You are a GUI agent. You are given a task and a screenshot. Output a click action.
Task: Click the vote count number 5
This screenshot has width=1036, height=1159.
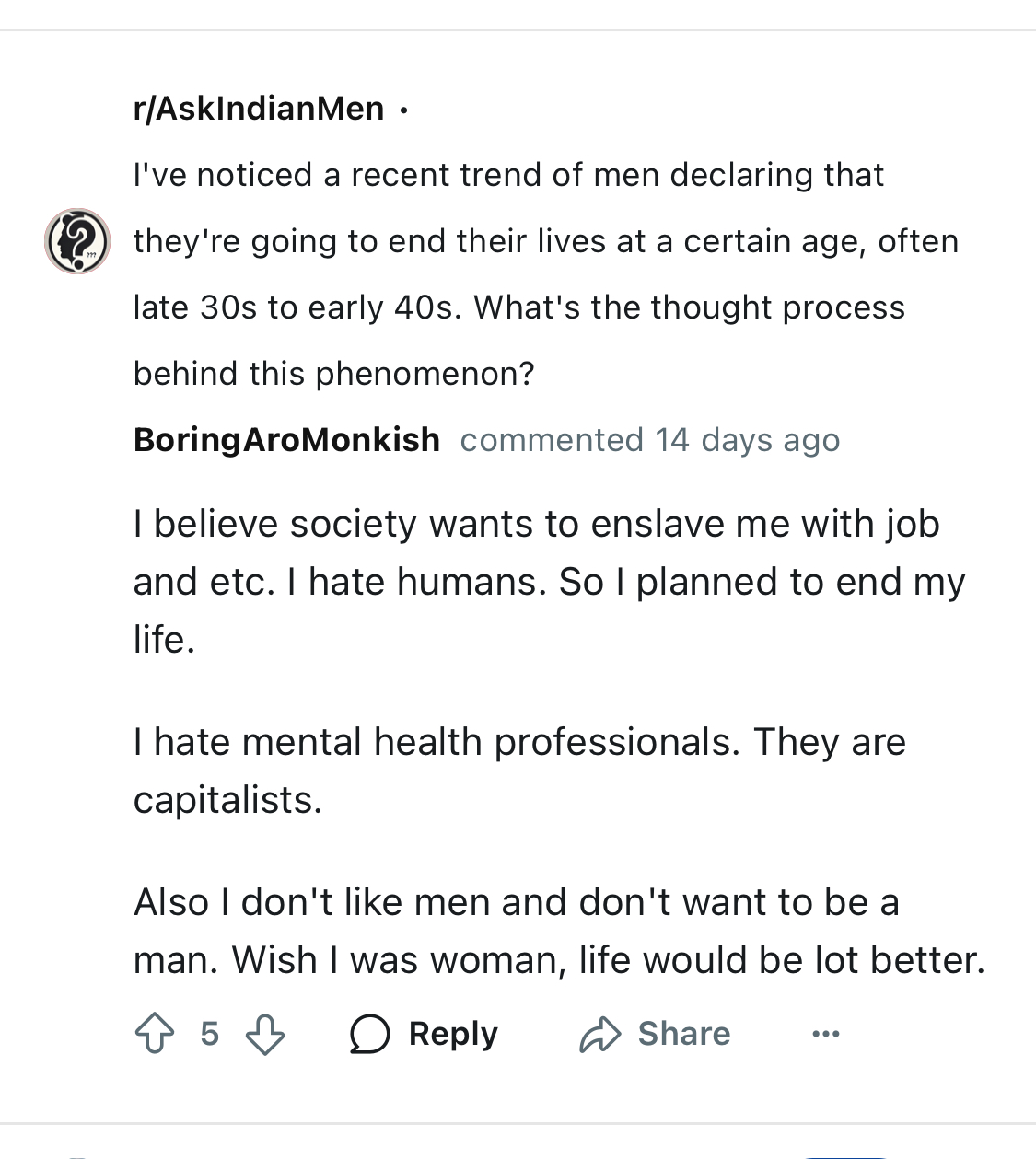coord(210,1034)
